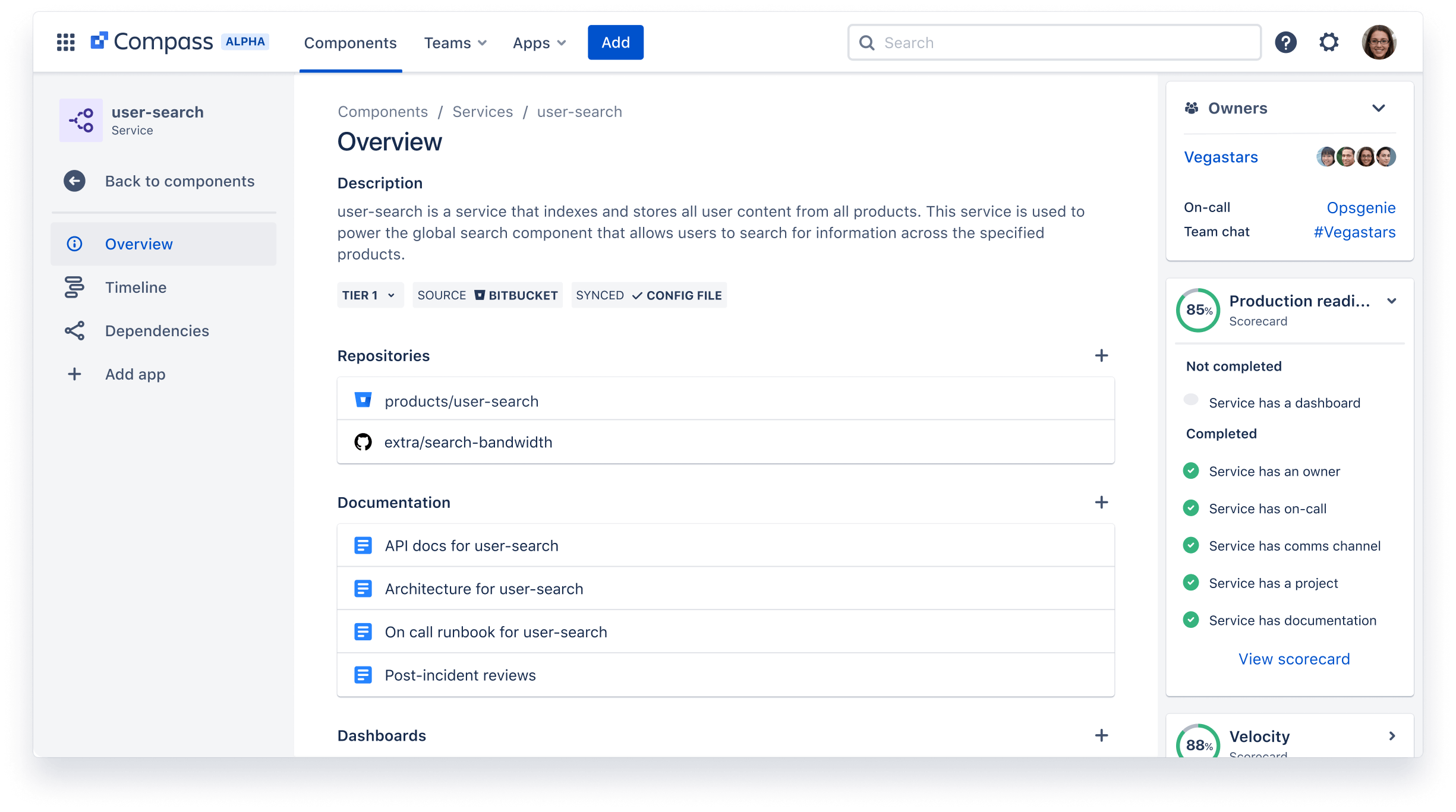Open the app switcher grid icon

point(65,42)
